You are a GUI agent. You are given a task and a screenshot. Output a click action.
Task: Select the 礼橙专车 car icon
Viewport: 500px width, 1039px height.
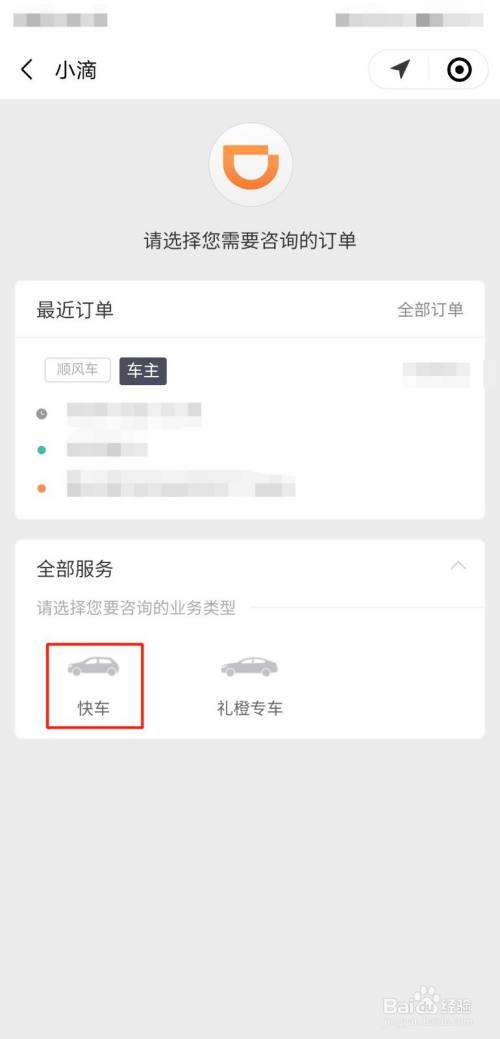click(249, 667)
